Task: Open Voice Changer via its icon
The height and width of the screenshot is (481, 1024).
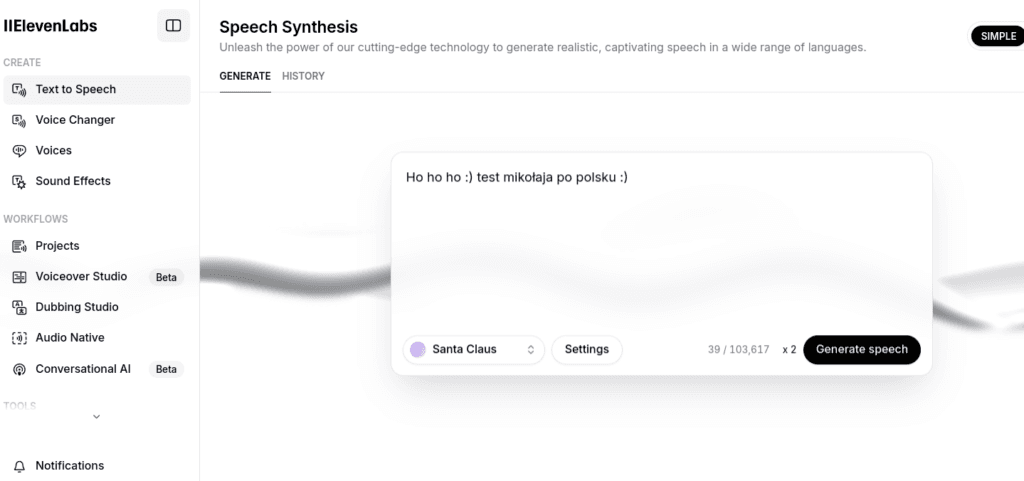Action: click(19, 120)
